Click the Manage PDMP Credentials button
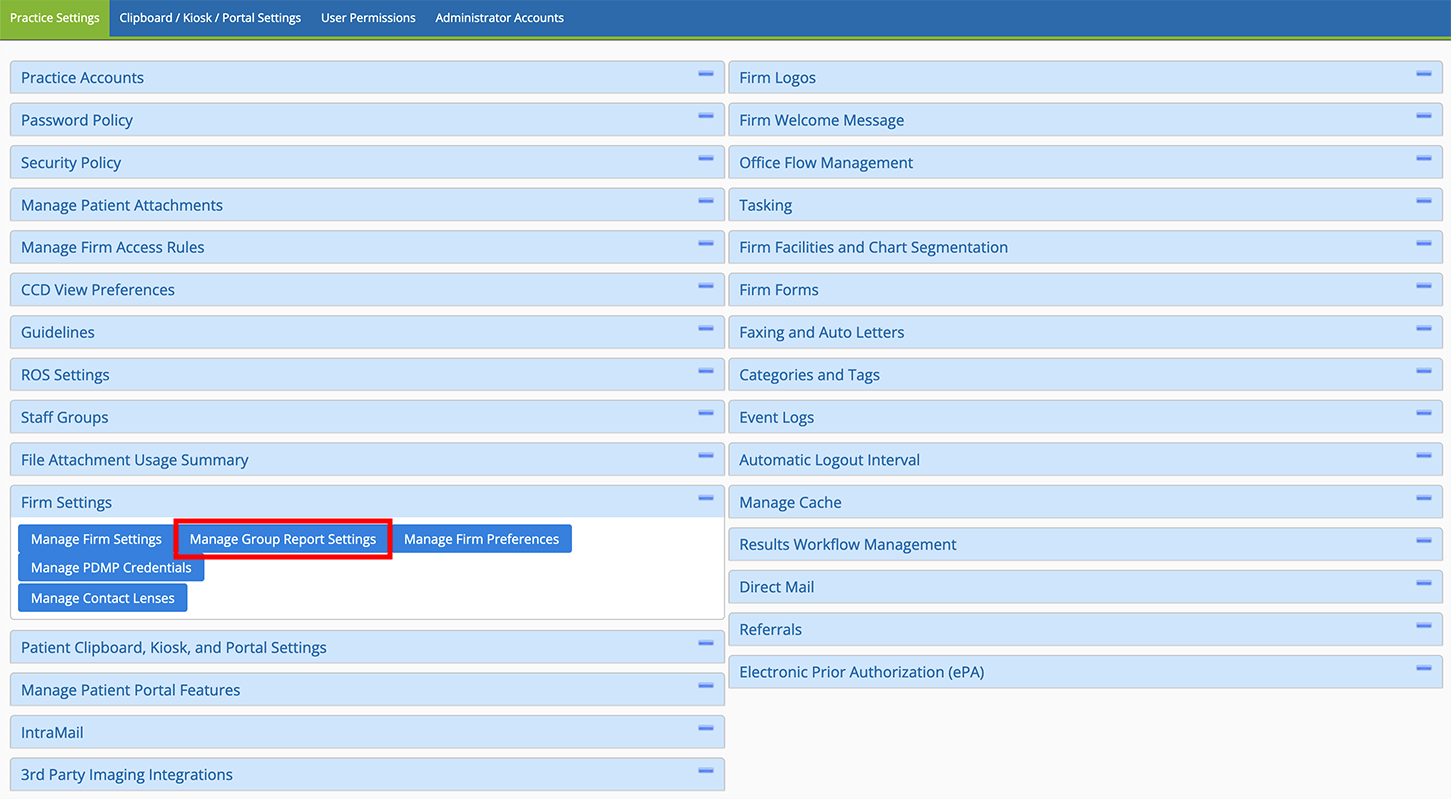 [x=111, y=568]
